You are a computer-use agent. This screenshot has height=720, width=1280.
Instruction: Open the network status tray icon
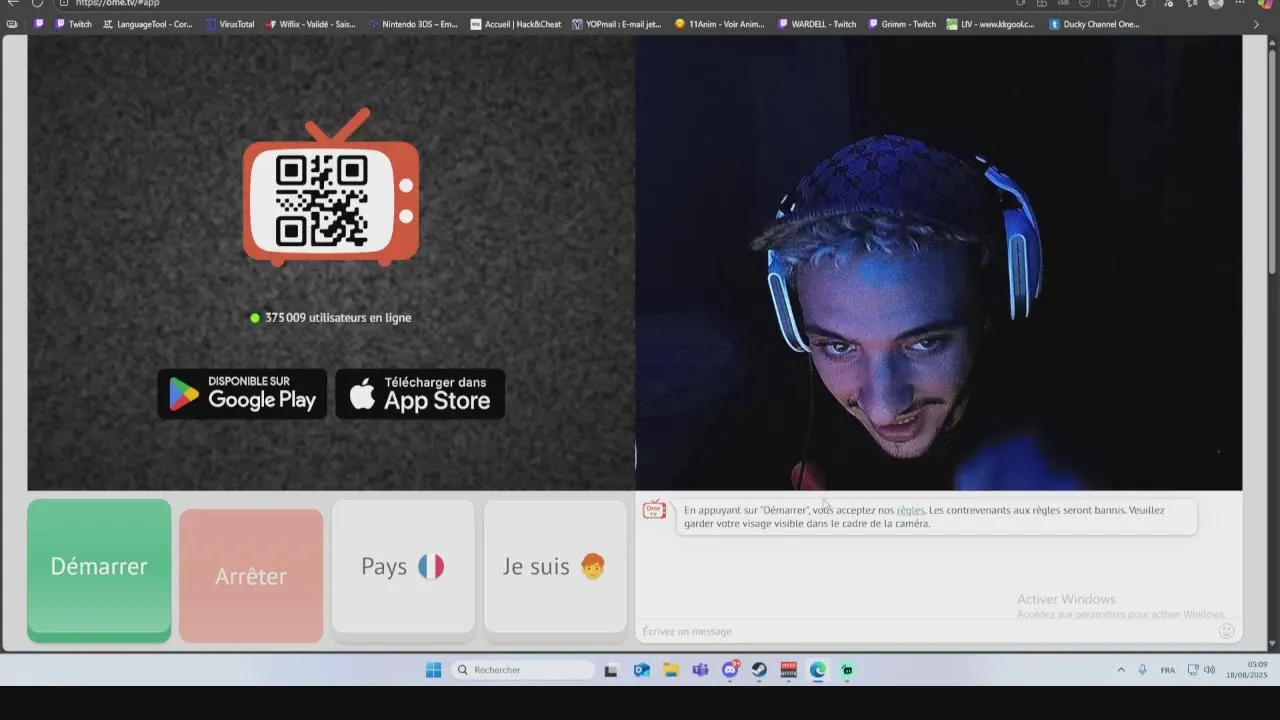click(1193, 670)
